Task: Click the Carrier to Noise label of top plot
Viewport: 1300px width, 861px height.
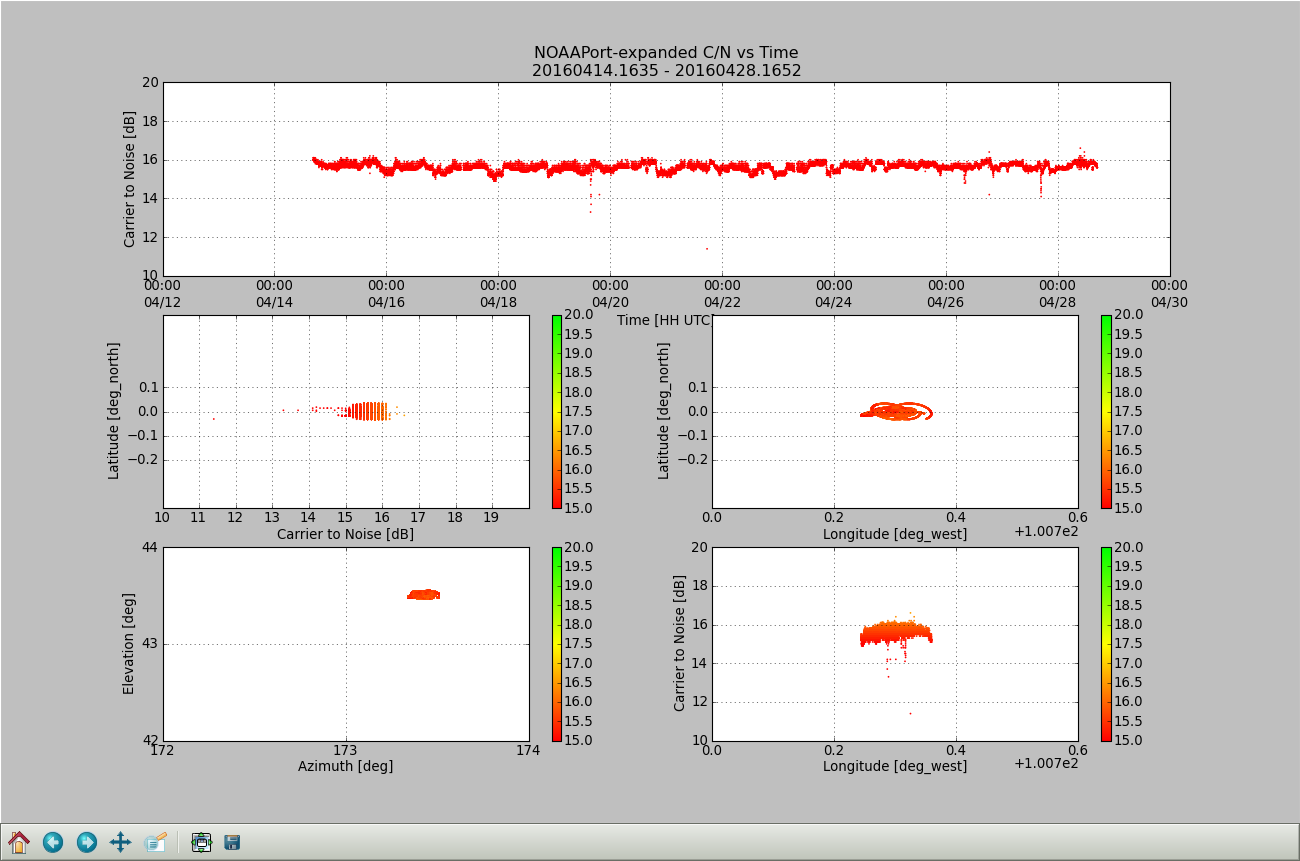Action: (129, 179)
